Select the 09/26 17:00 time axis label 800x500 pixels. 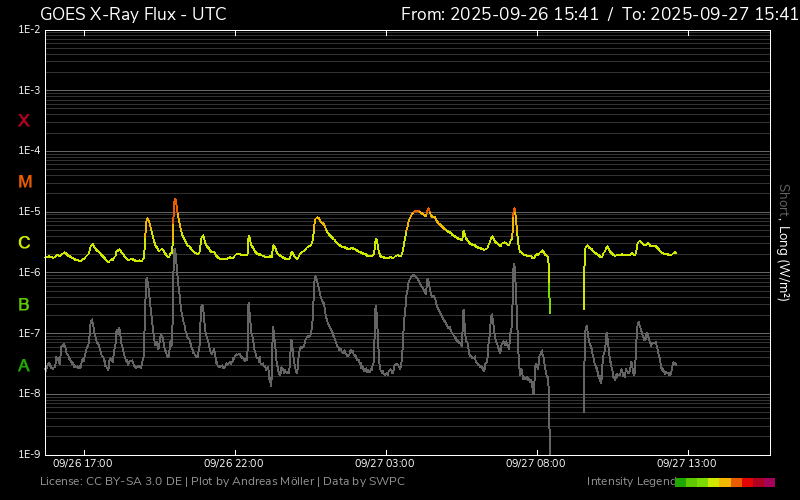pyautogui.click(x=82, y=464)
